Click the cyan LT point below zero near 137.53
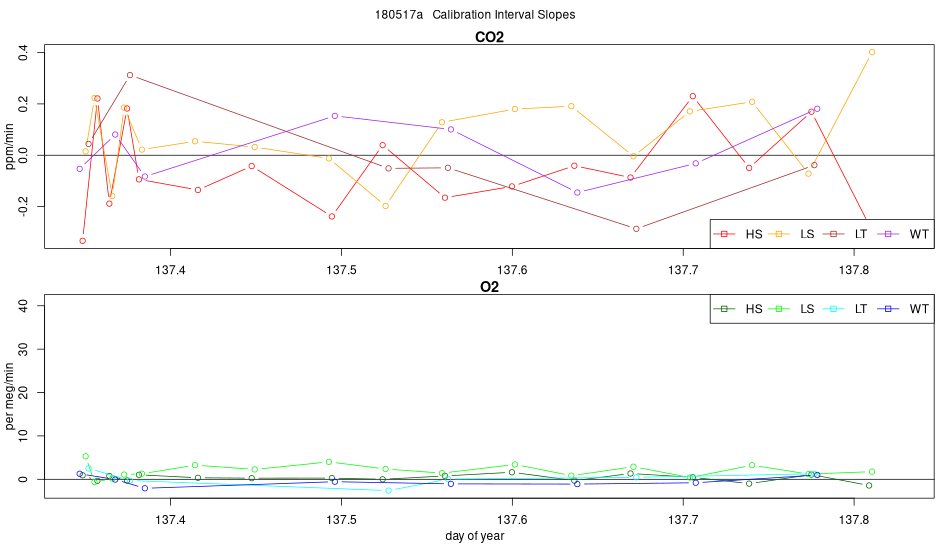 click(389, 491)
